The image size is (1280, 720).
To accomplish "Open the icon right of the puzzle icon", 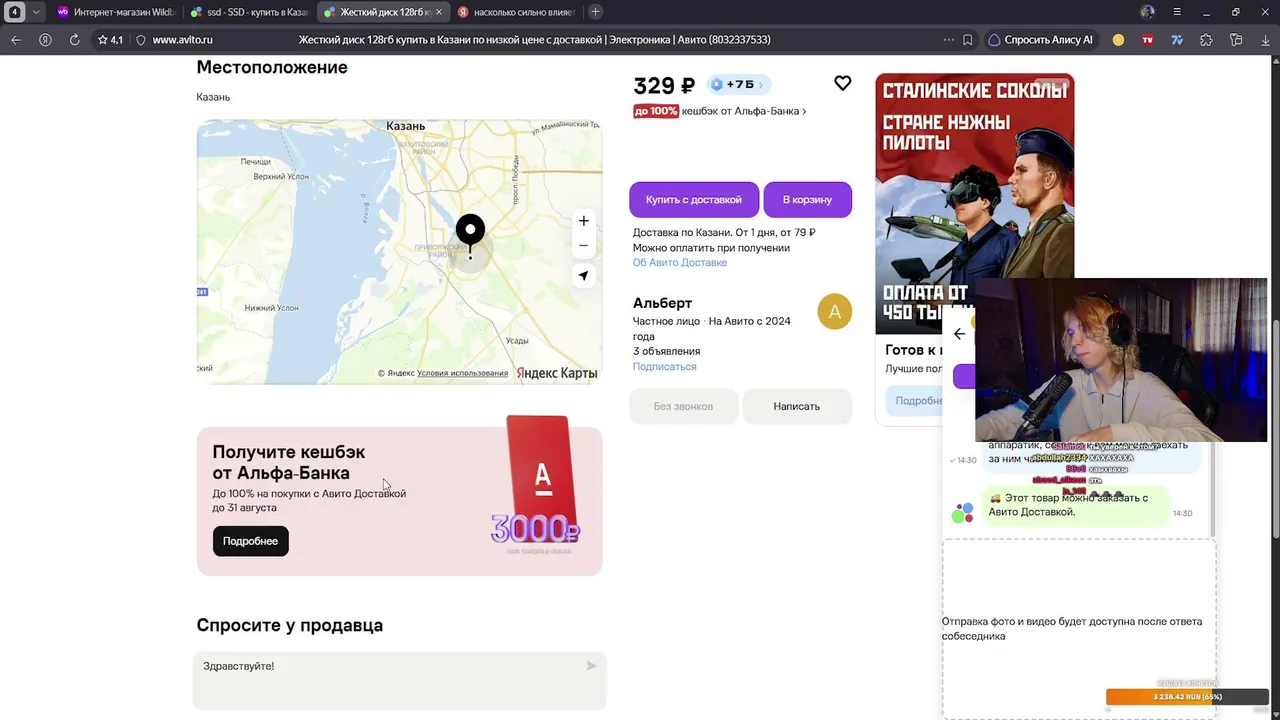I will (1236, 40).
